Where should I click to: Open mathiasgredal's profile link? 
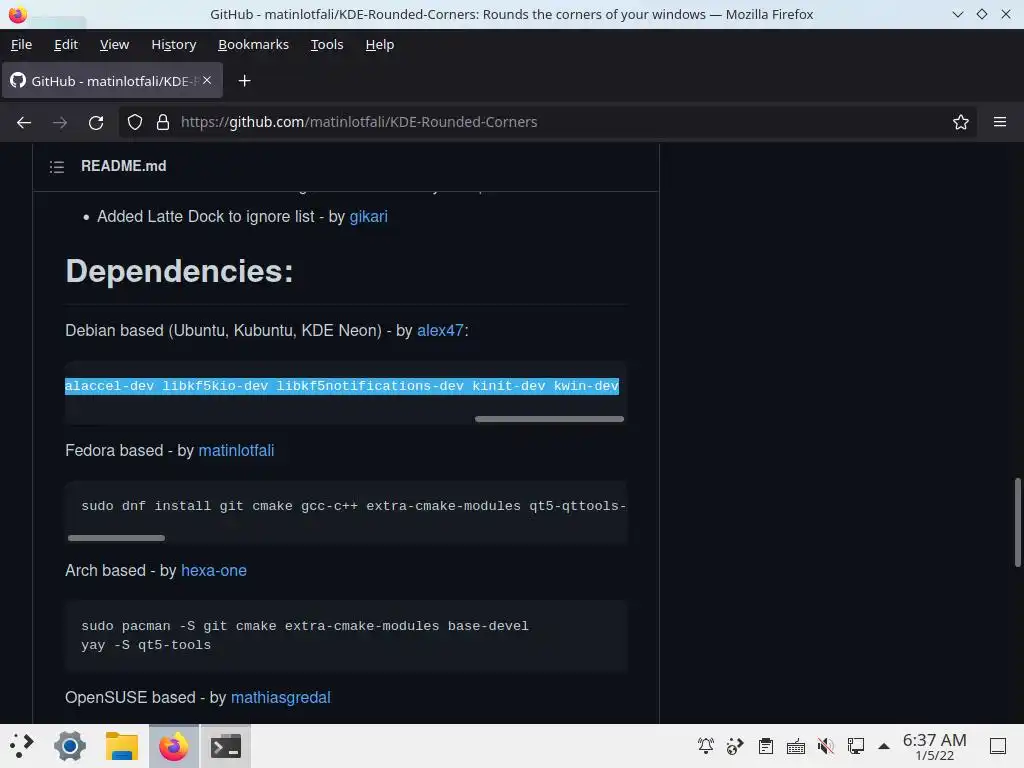(281, 697)
